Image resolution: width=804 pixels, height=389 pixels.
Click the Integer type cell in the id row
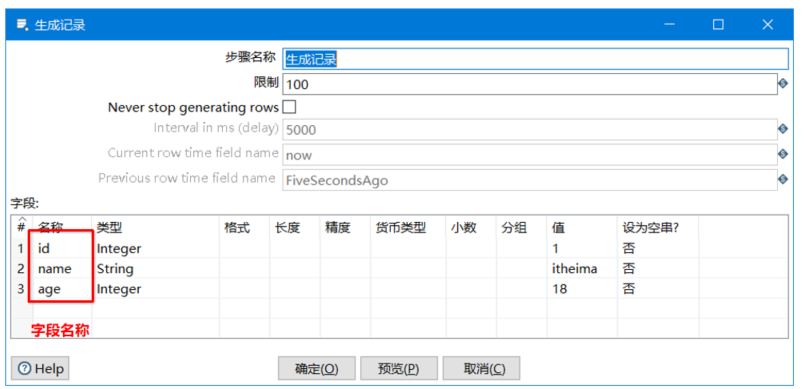[156, 249]
